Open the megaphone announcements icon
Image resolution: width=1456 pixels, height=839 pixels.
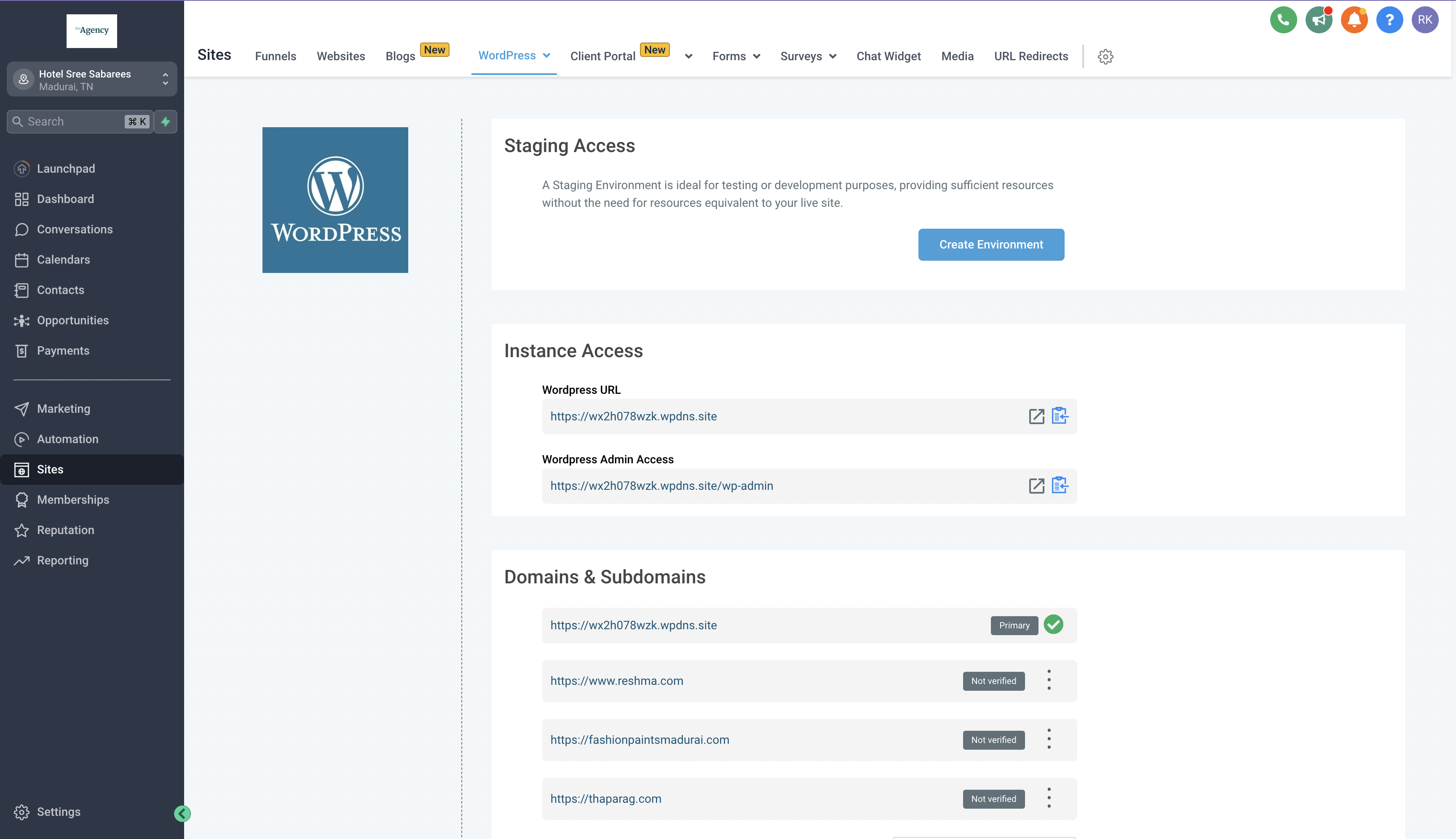click(x=1318, y=20)
